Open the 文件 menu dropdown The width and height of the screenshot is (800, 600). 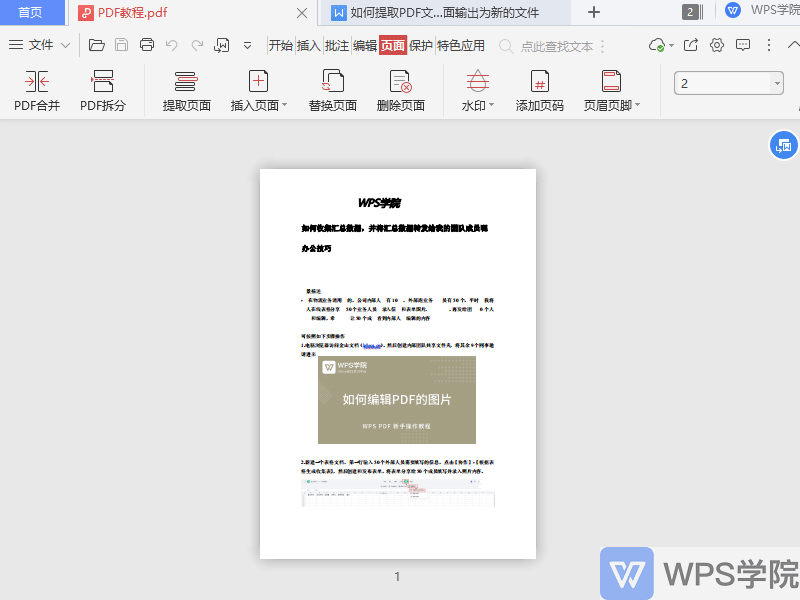[39, 45]
